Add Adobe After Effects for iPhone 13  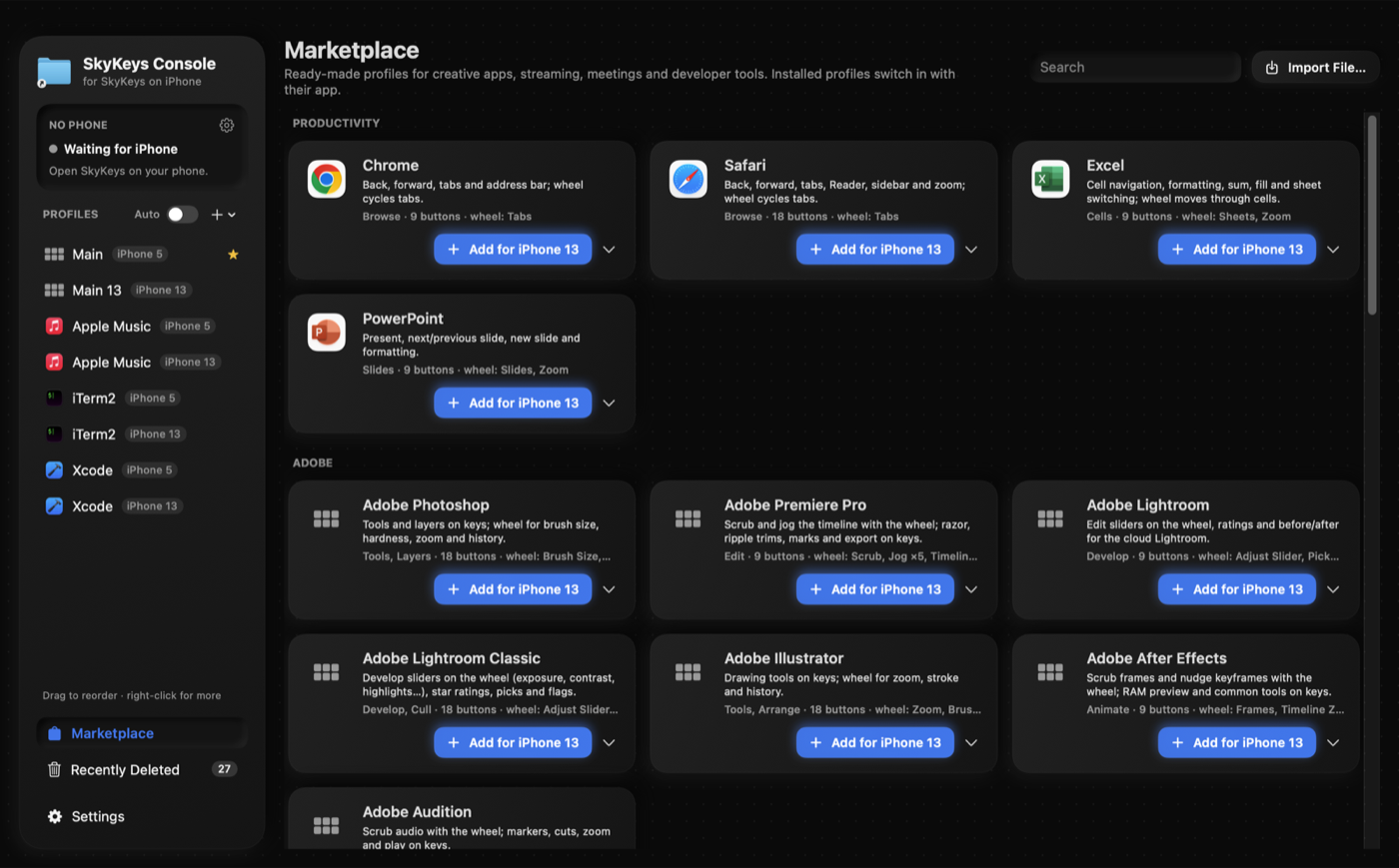[1237, 743]
